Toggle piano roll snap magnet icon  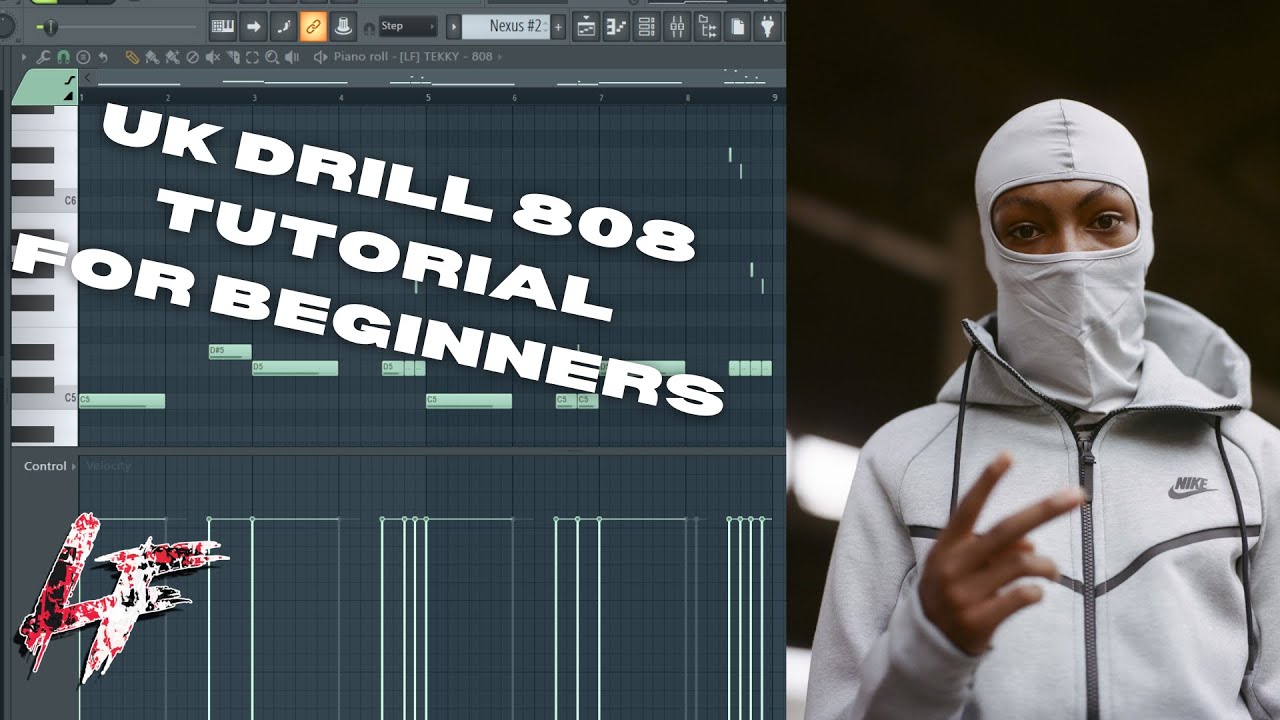(x=63, y=57)
